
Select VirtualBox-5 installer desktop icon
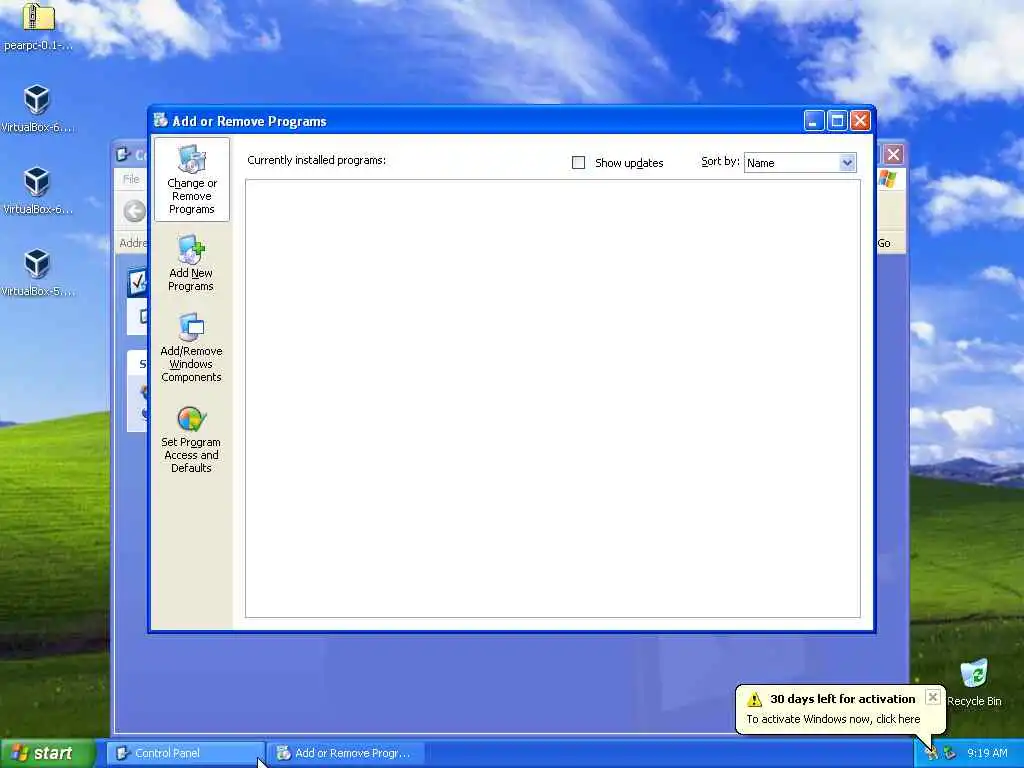(x=37, y=273)
